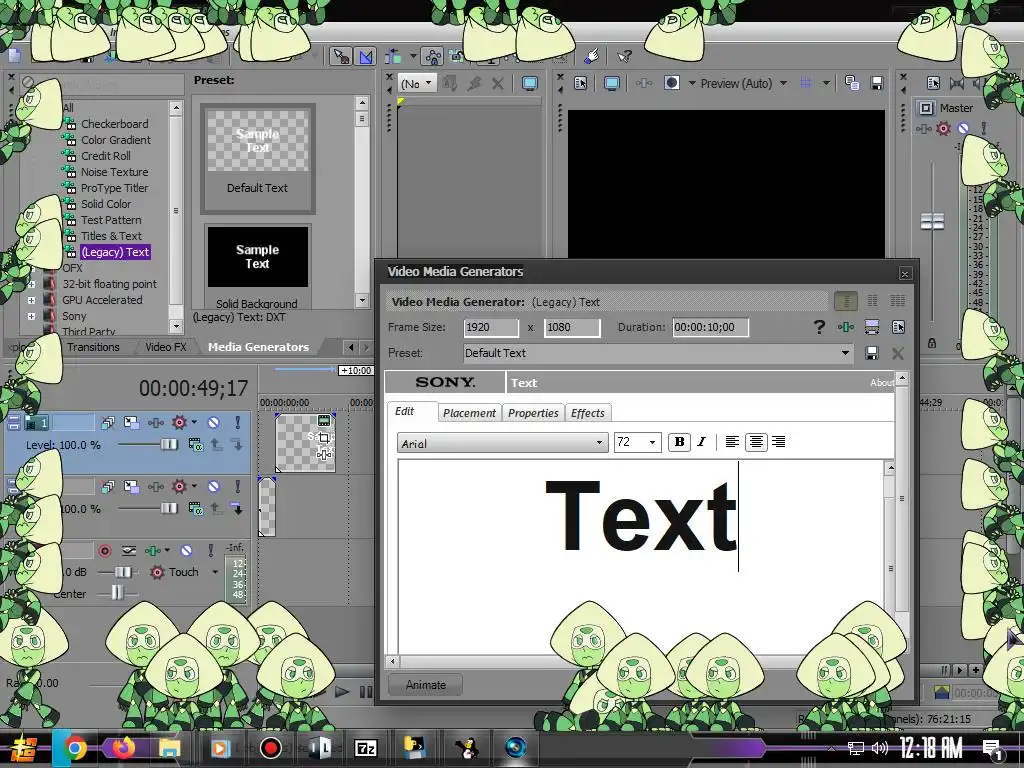Mute the audio track
The image size is (1024, 768).
[x=186, y=551]
